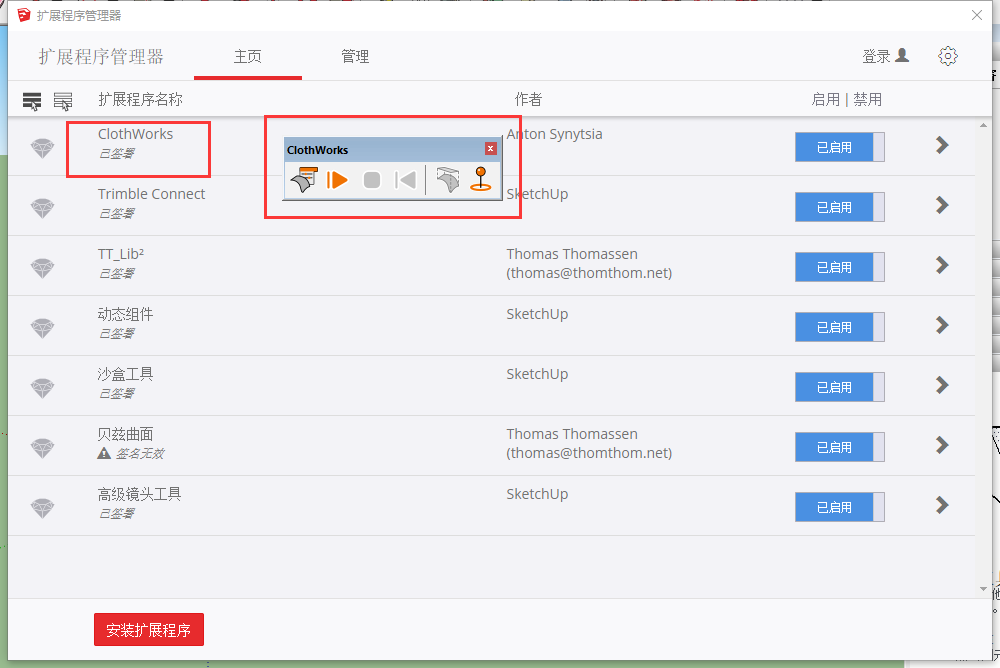1000x668 pixels.
Task: Toggle the 已启用 switch for Trimble Connect
Action: tap(839, 207)
